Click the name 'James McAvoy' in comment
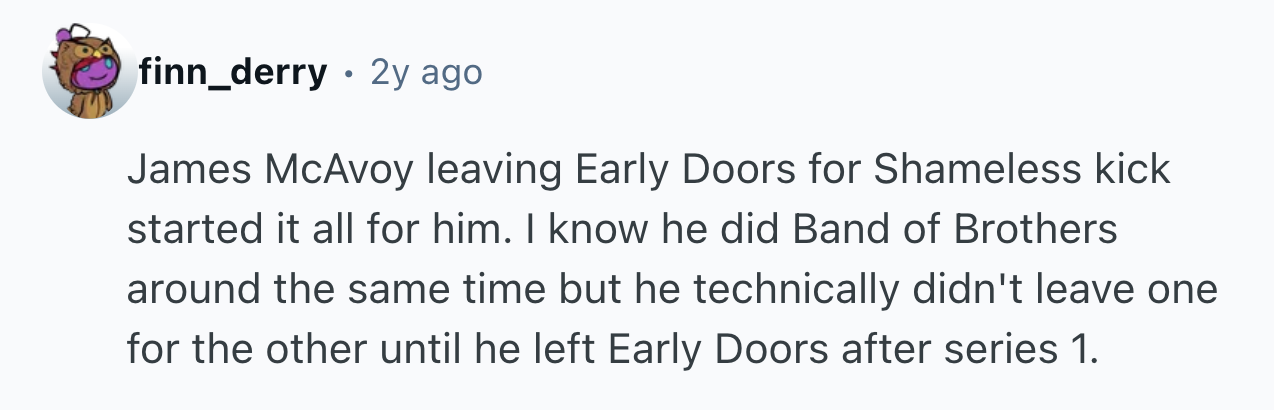Screen dimensions: 1274x410 point(270,170)
